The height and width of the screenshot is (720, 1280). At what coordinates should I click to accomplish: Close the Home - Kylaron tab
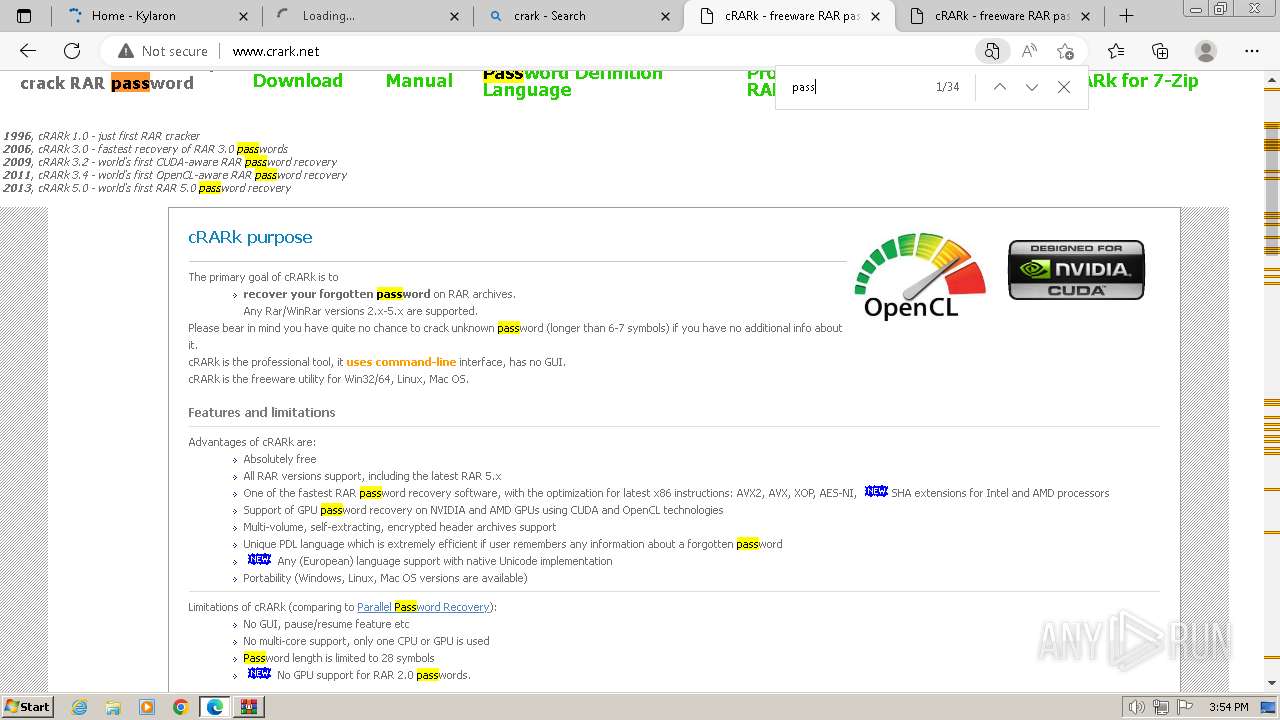coord(244,16)
